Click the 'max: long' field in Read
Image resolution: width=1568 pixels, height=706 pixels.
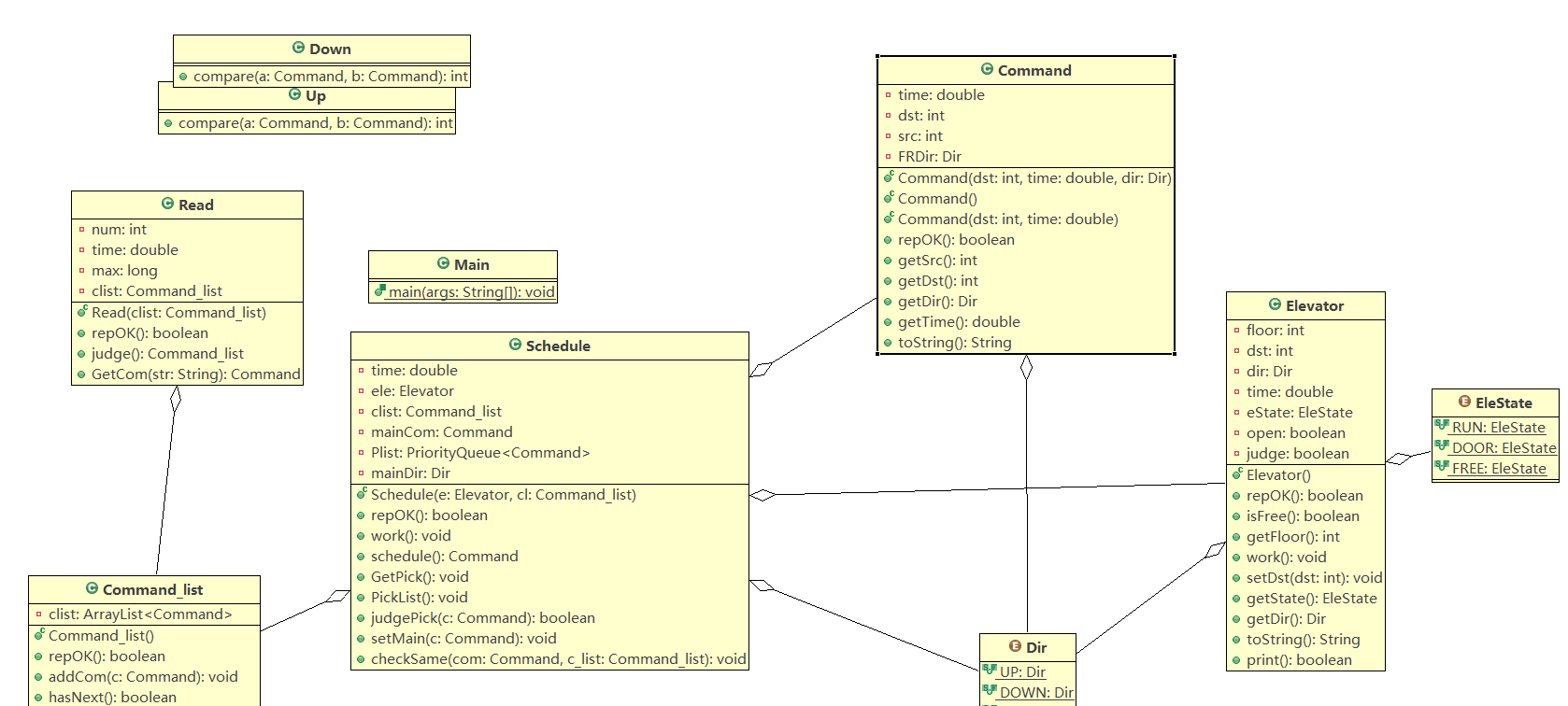pyautogui.click(x=124, y=270)
